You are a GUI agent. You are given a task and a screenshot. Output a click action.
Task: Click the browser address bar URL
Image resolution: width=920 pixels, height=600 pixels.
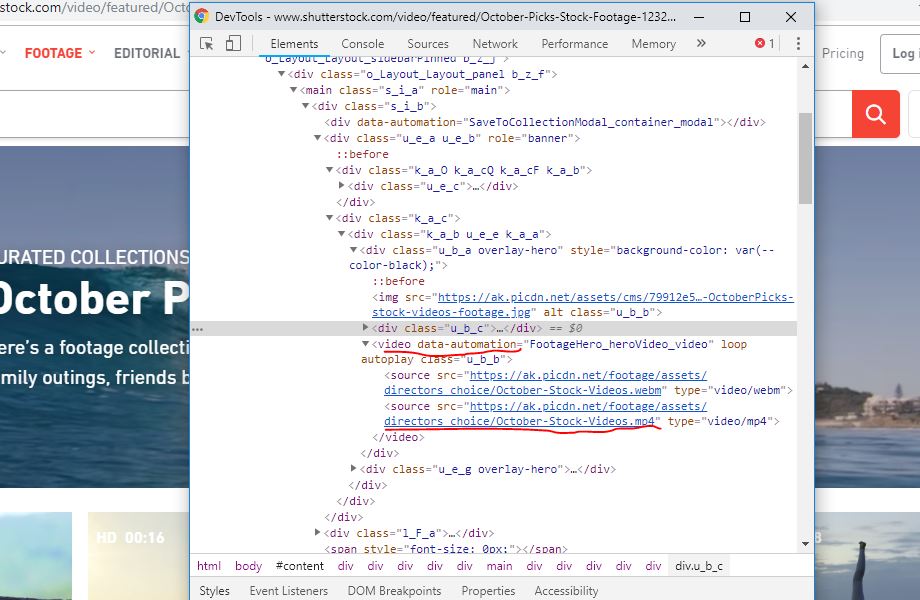coord(94,8)
